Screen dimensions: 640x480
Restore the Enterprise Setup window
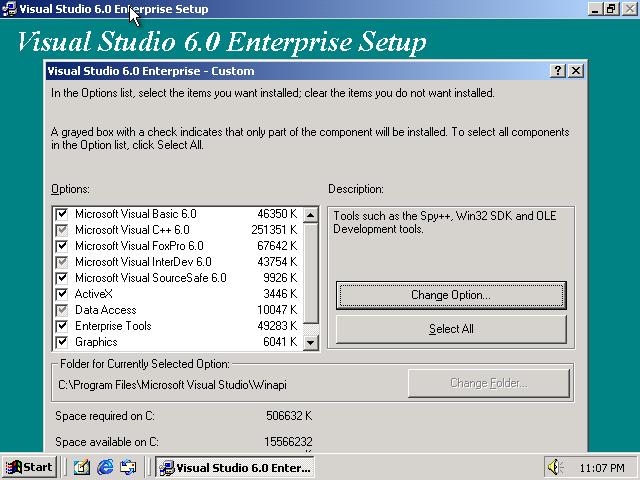click(x=611, y=9)
